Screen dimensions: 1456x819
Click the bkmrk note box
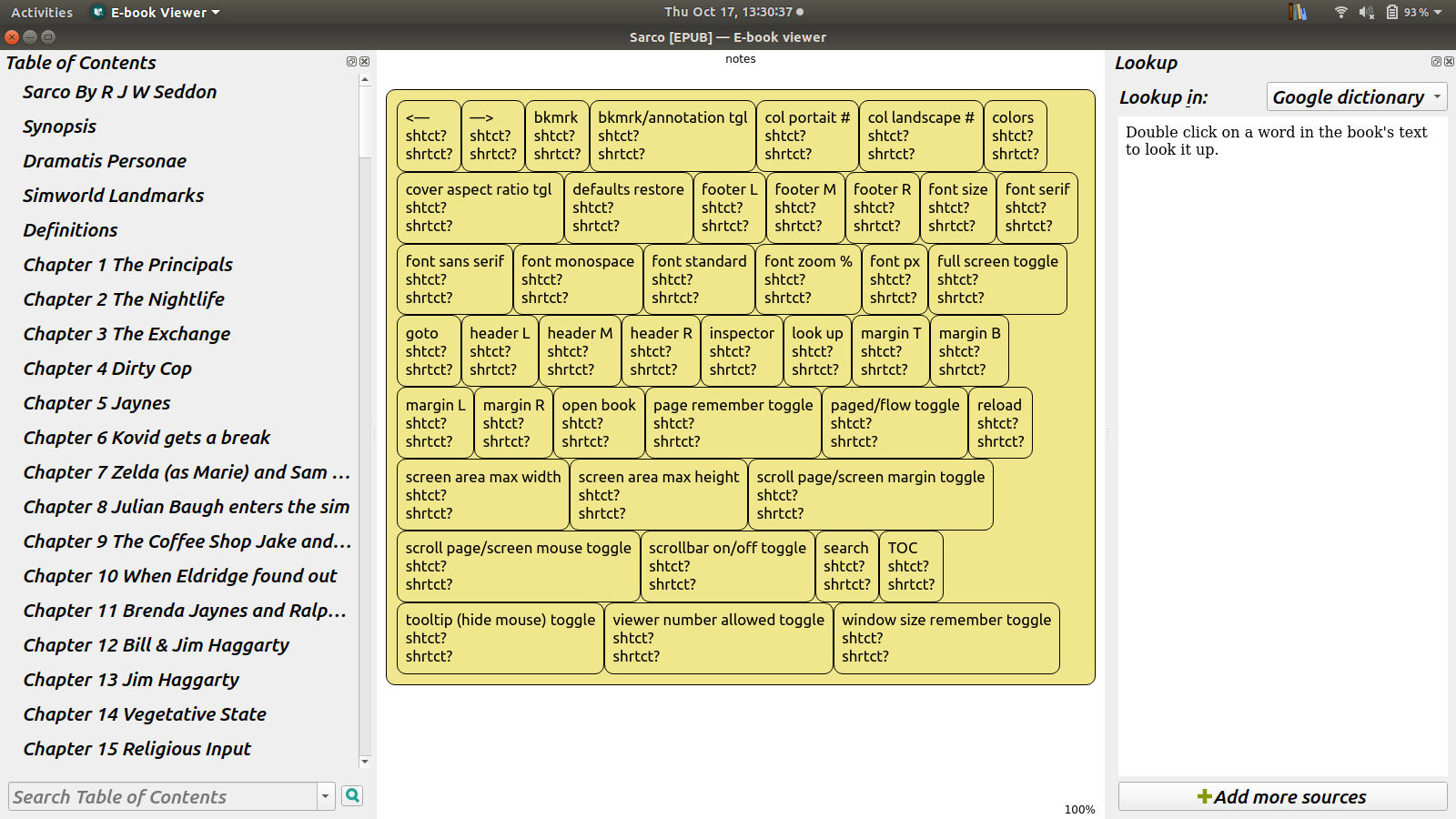point(557,136)
